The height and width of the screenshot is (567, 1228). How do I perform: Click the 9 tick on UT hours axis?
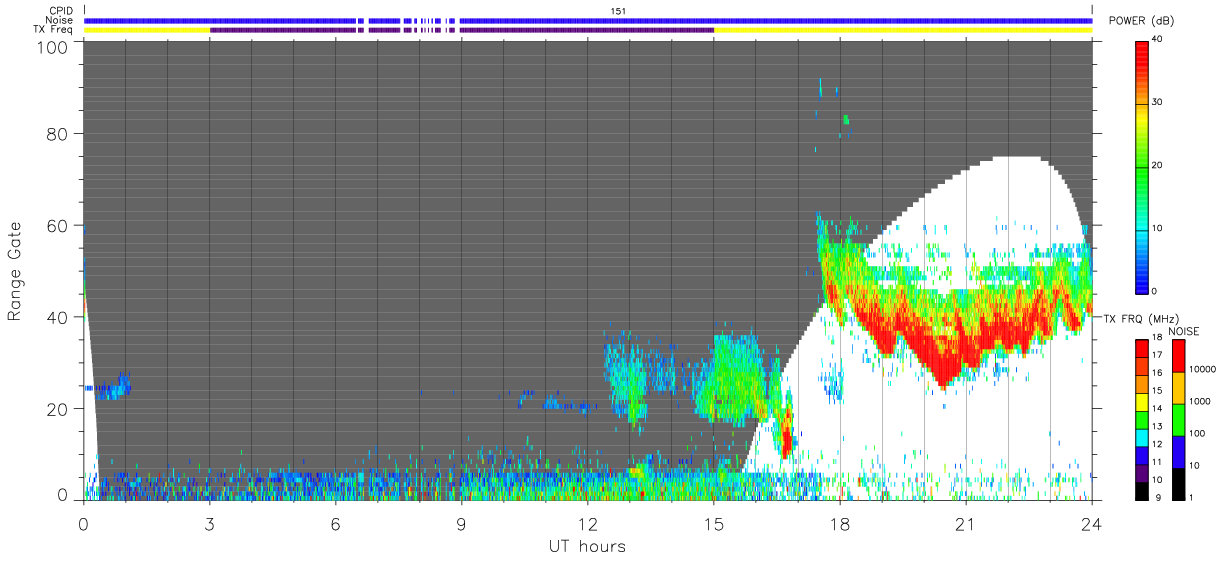[x=461, y=523]
